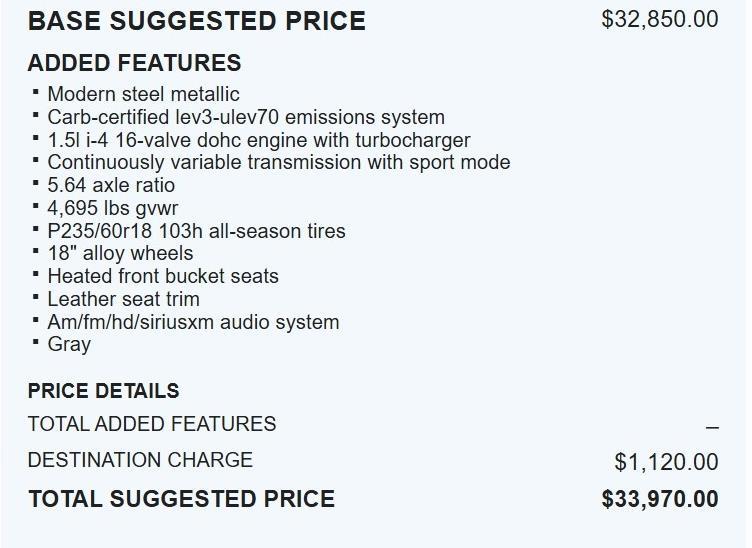The image size is (752, 548).
Task: Select the Am/fm/hd/siriusxm audio system line
Action: tap(193, 322)
